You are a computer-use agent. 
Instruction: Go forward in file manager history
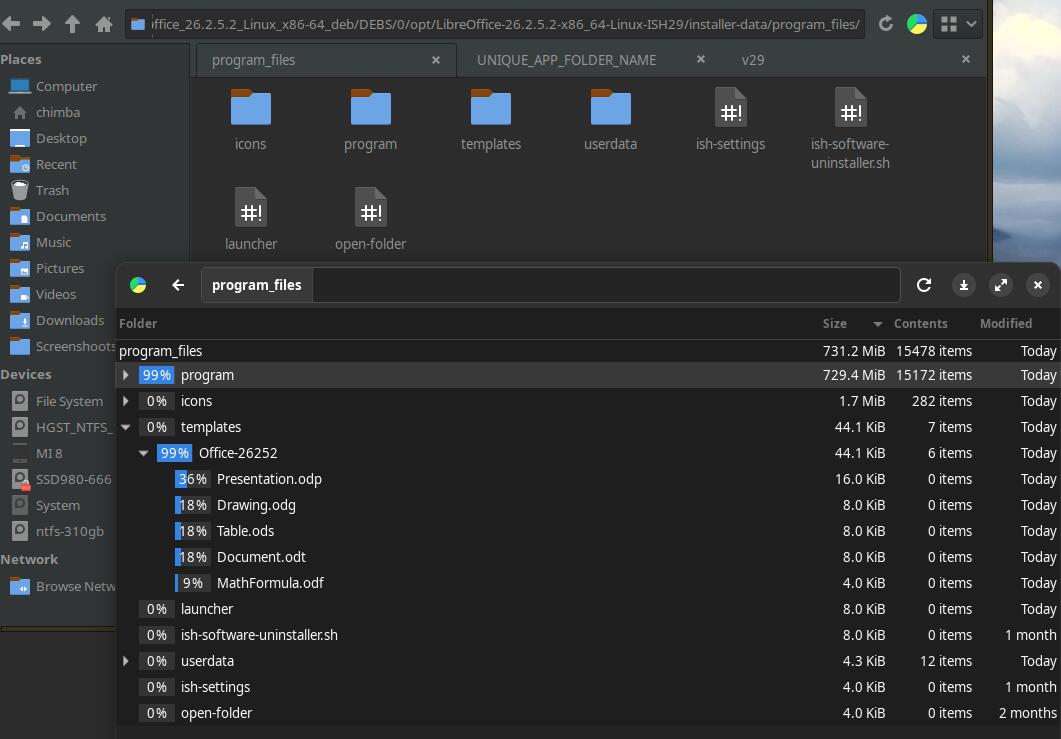click(x=42, y=24)
